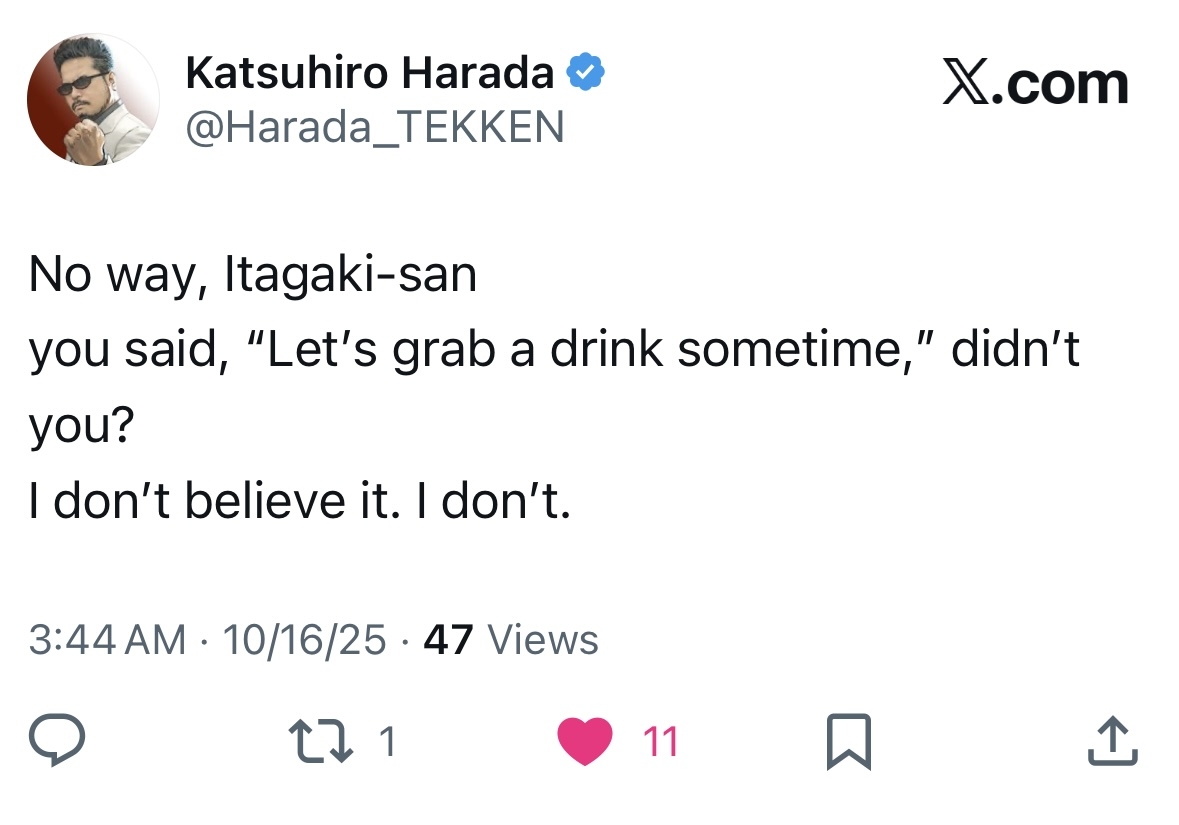Click the number 47 in view count
The height and width of the screenshot is (825, 1179).
448,640
